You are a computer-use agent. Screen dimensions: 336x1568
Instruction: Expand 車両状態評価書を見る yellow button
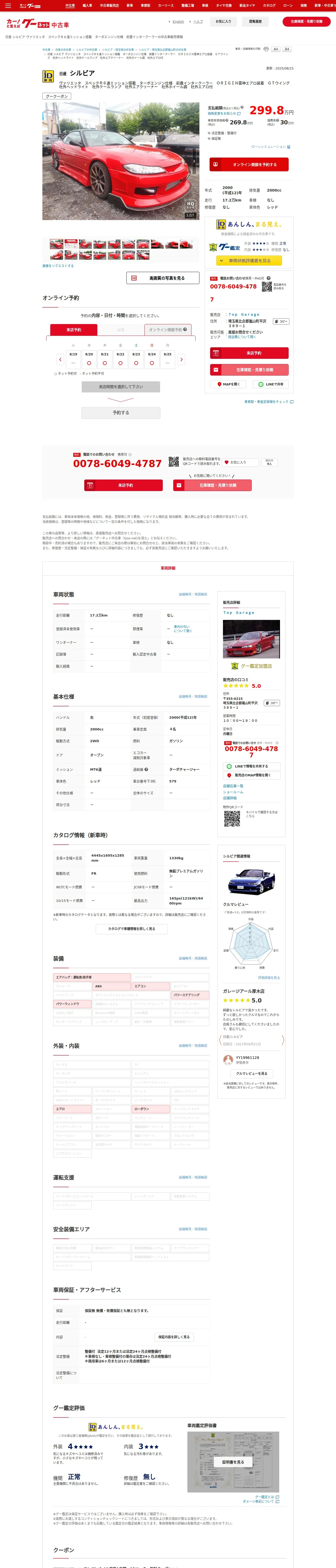(249, 261)
